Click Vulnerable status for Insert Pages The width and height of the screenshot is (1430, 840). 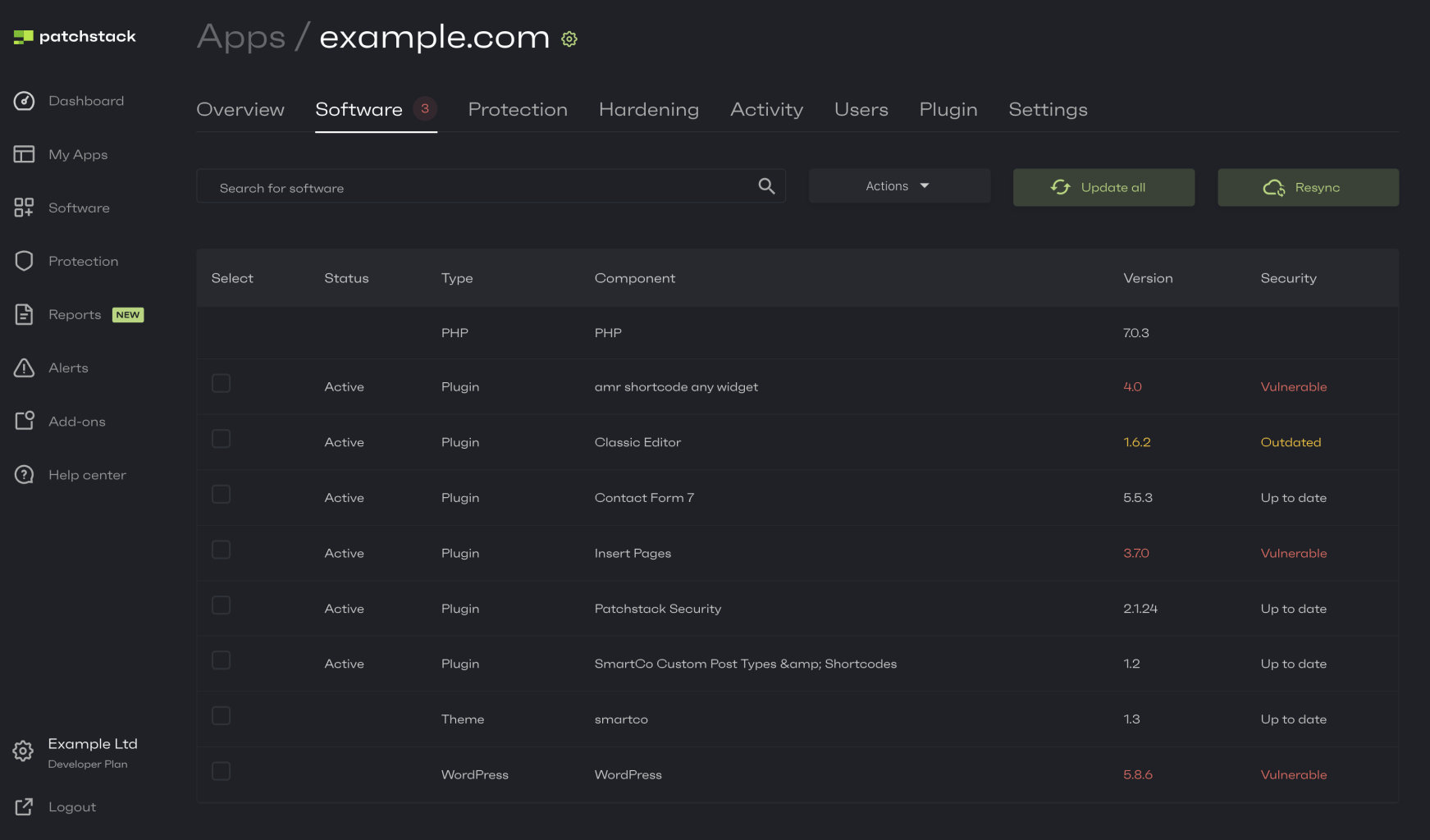1293,554
